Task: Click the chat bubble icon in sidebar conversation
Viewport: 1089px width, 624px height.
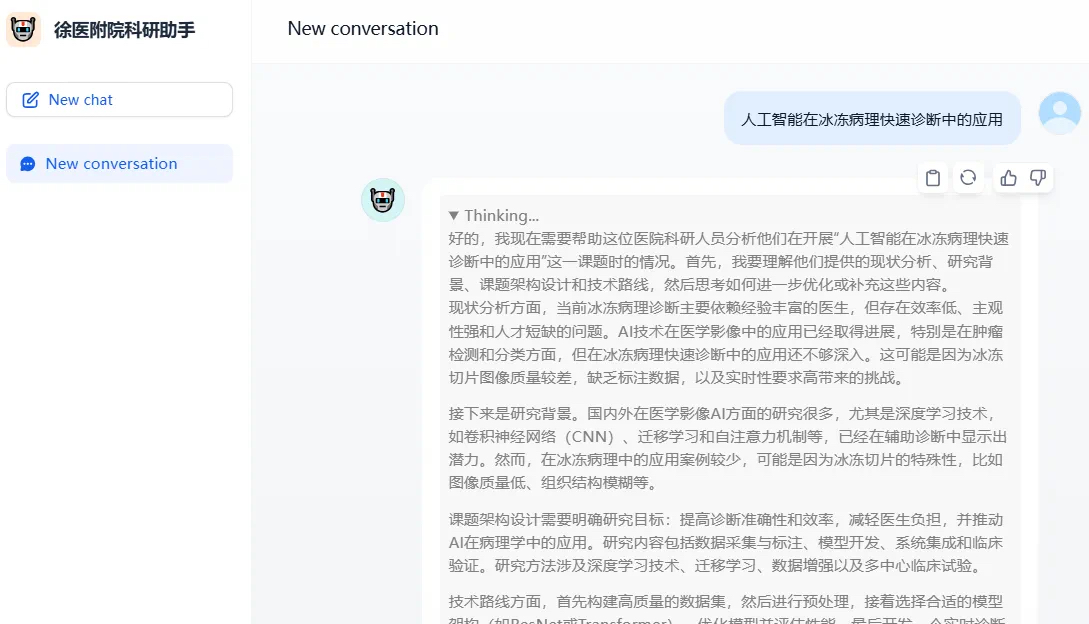Action: click(x=28, y=164)
